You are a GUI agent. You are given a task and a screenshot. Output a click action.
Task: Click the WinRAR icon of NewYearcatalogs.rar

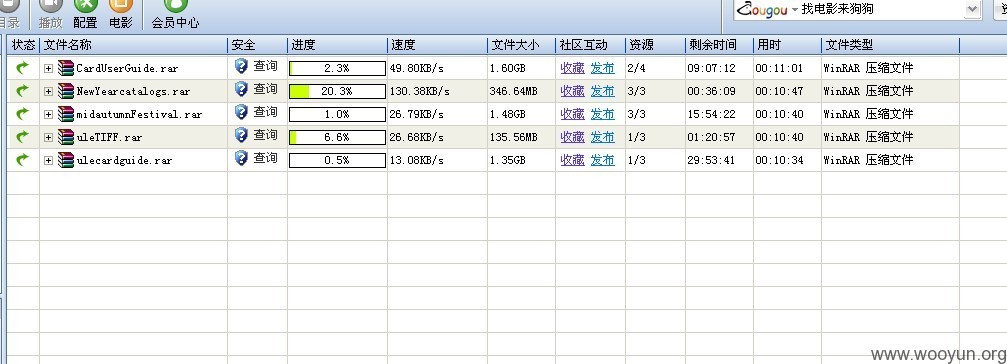coord(66,91)
